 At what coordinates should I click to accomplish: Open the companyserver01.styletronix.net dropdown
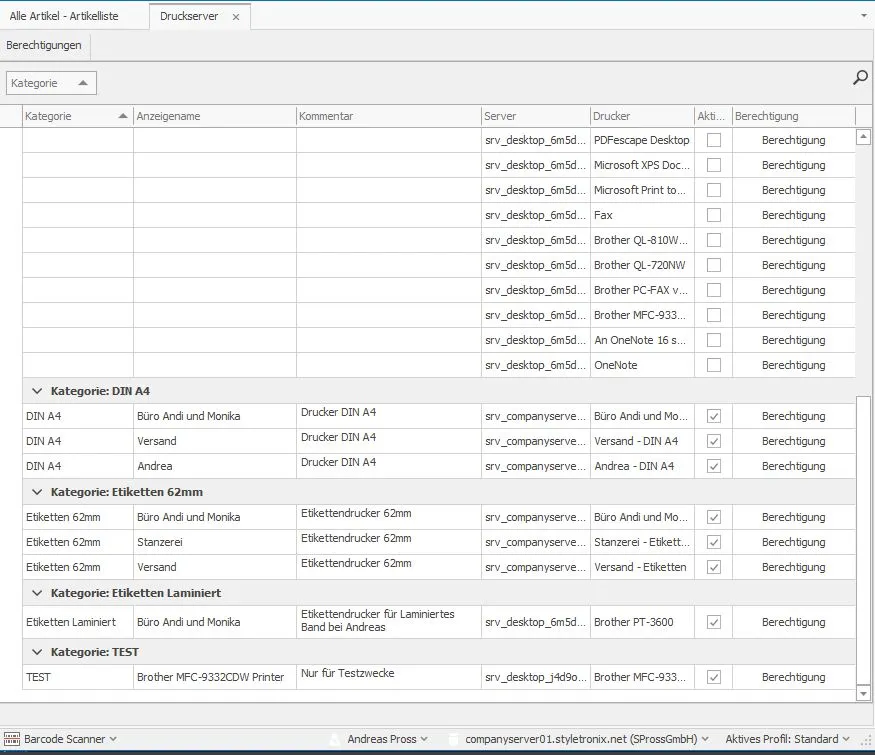705,739
